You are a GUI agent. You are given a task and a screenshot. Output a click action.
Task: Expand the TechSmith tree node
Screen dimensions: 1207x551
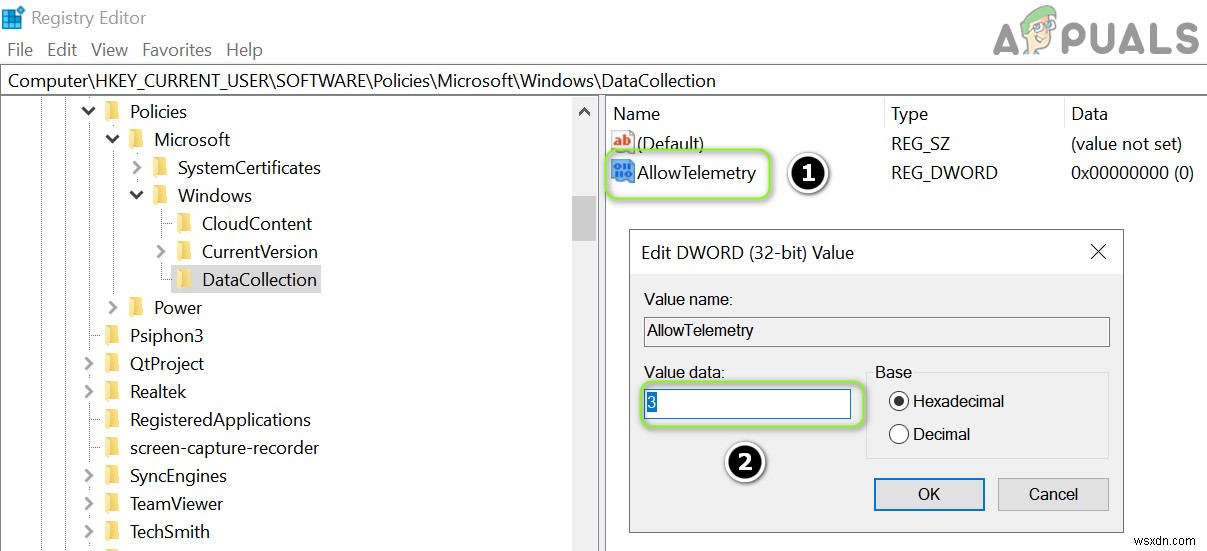point(89,531)
